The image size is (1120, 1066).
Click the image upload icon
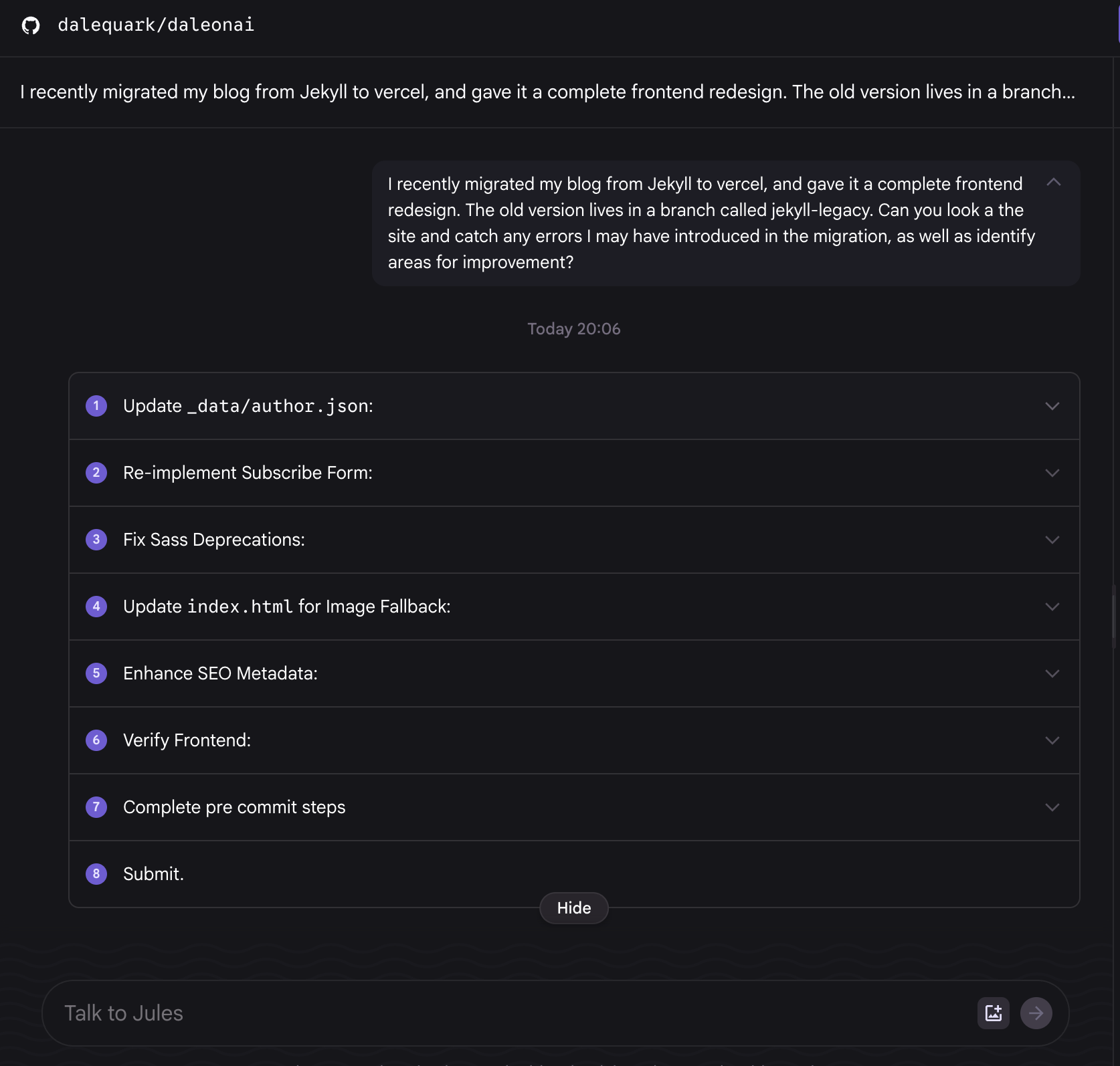tap(993, 1013)
